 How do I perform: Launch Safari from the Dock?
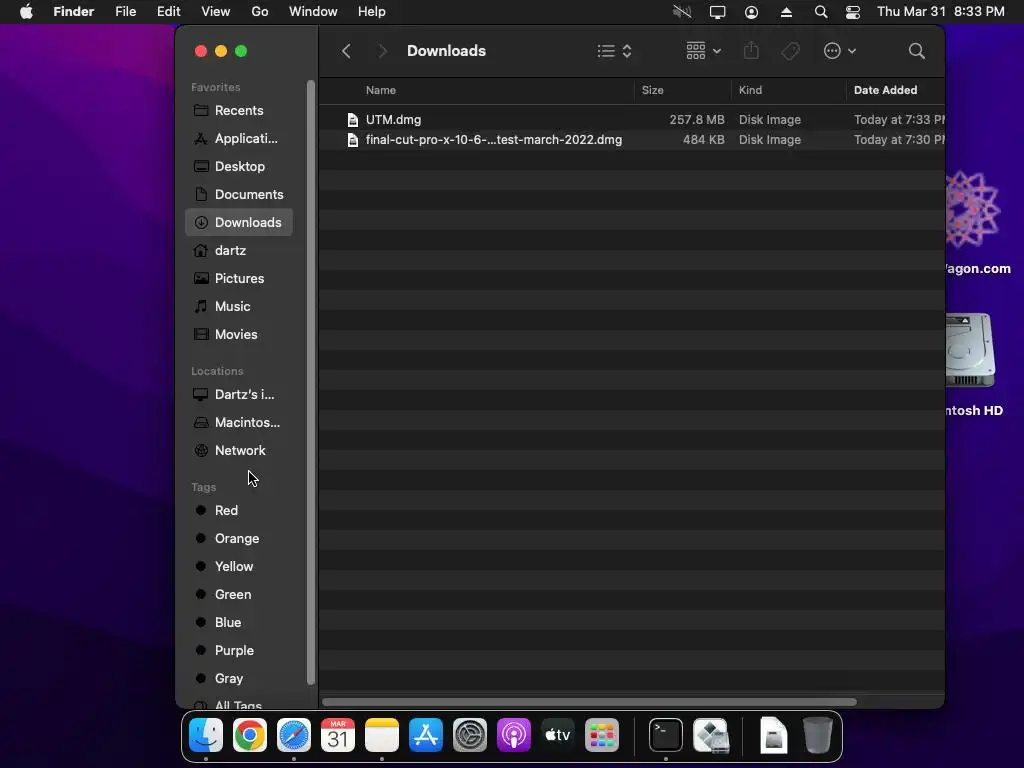tap(294, 735)
